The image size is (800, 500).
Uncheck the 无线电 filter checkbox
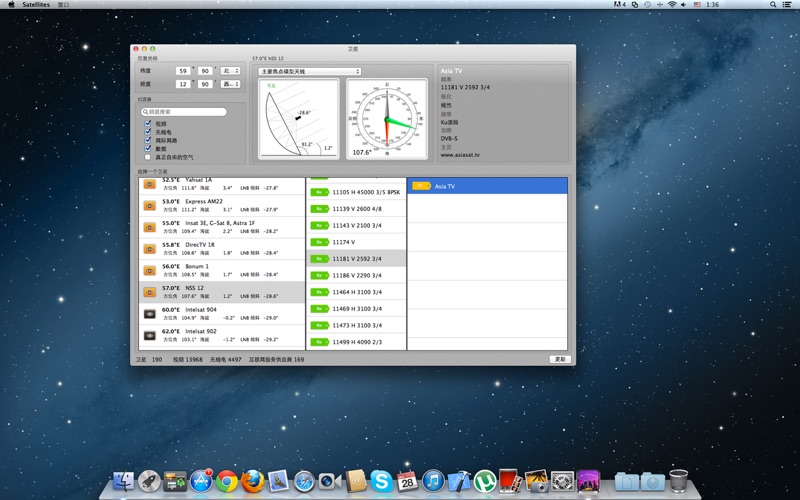click(148, 132)
